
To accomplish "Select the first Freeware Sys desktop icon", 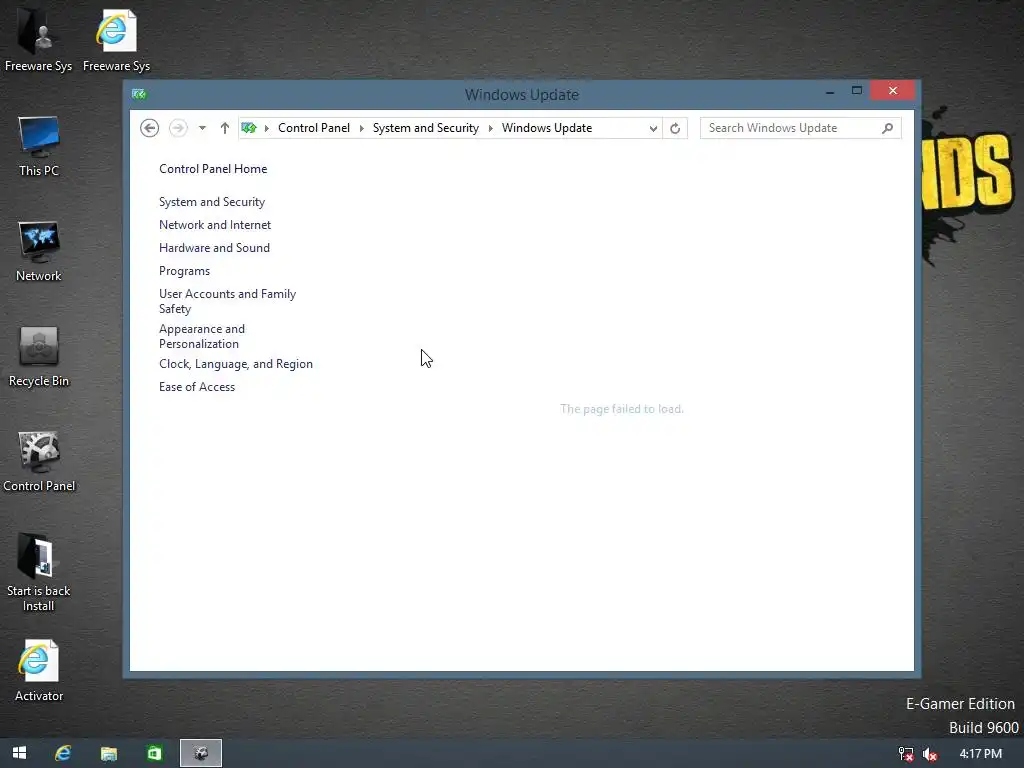I will tap(39, 40).
